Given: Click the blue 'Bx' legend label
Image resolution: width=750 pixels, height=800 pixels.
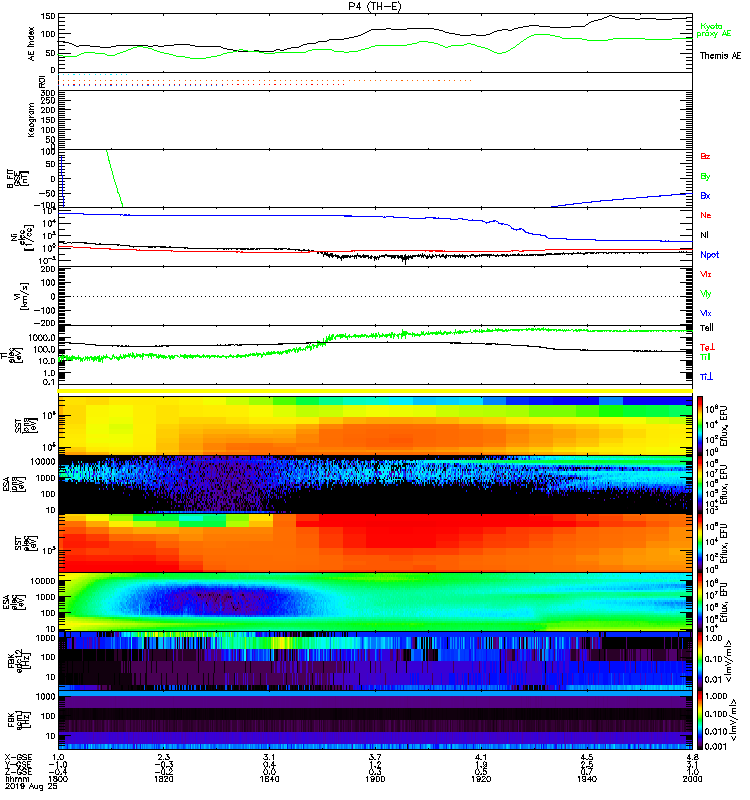Looking at the screenshot, I should pyautogui.click(x=705, y=195).
